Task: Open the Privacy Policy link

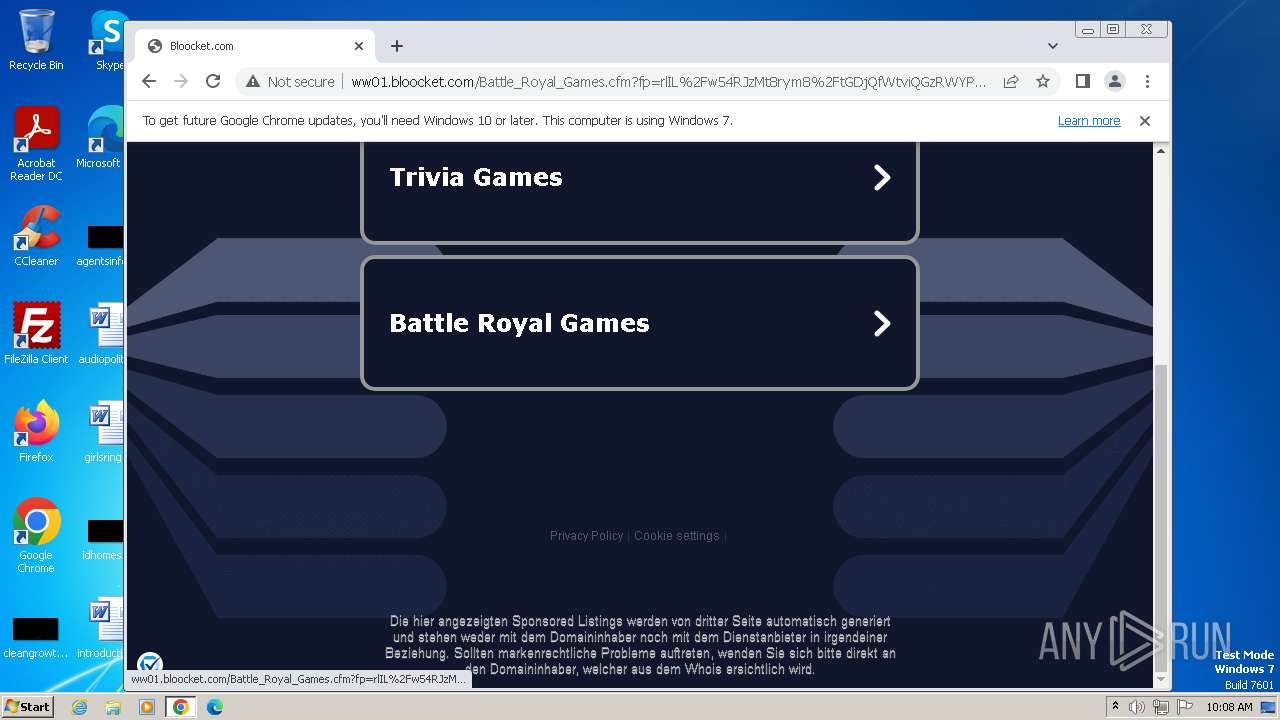Action: point(586,536)
